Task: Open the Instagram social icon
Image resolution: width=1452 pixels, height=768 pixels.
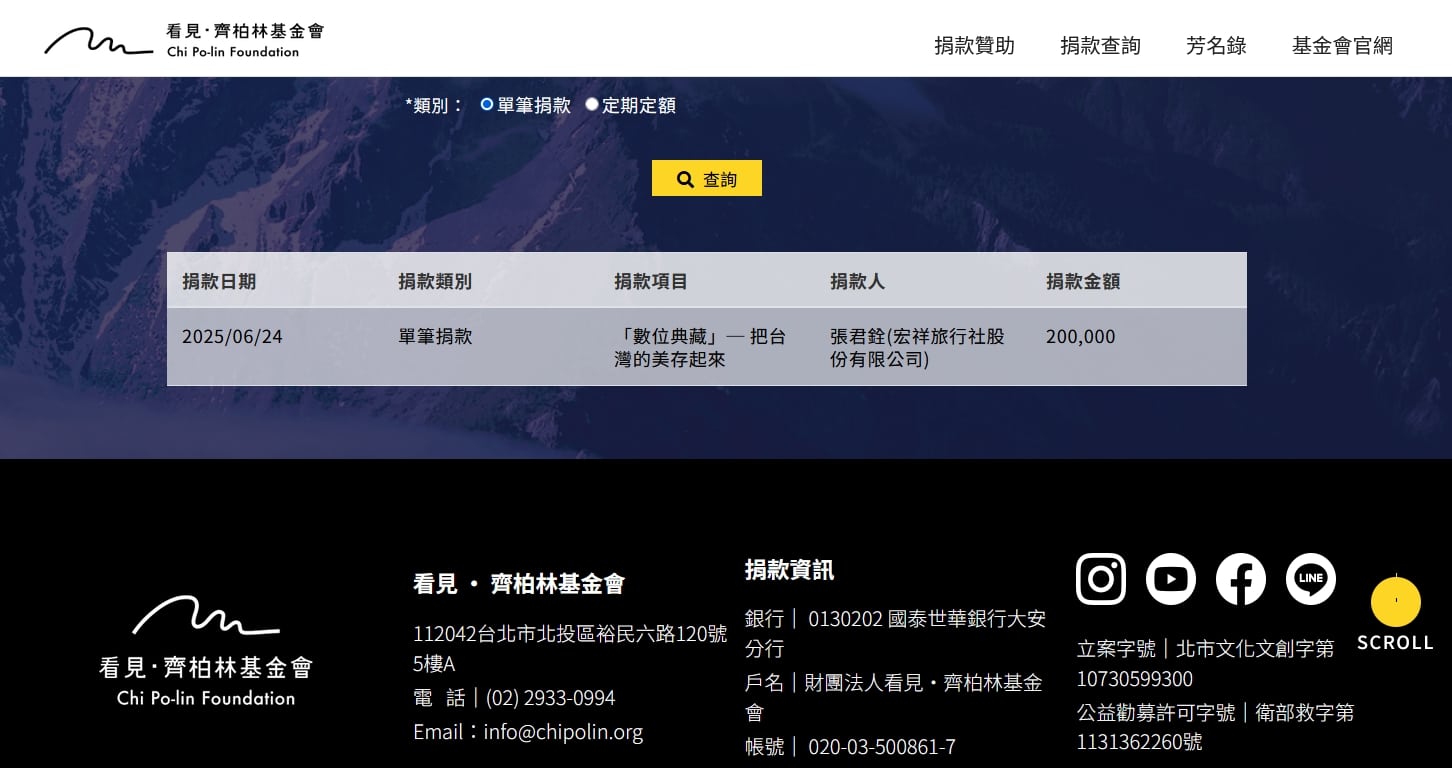Action: tap(1100, 579)
